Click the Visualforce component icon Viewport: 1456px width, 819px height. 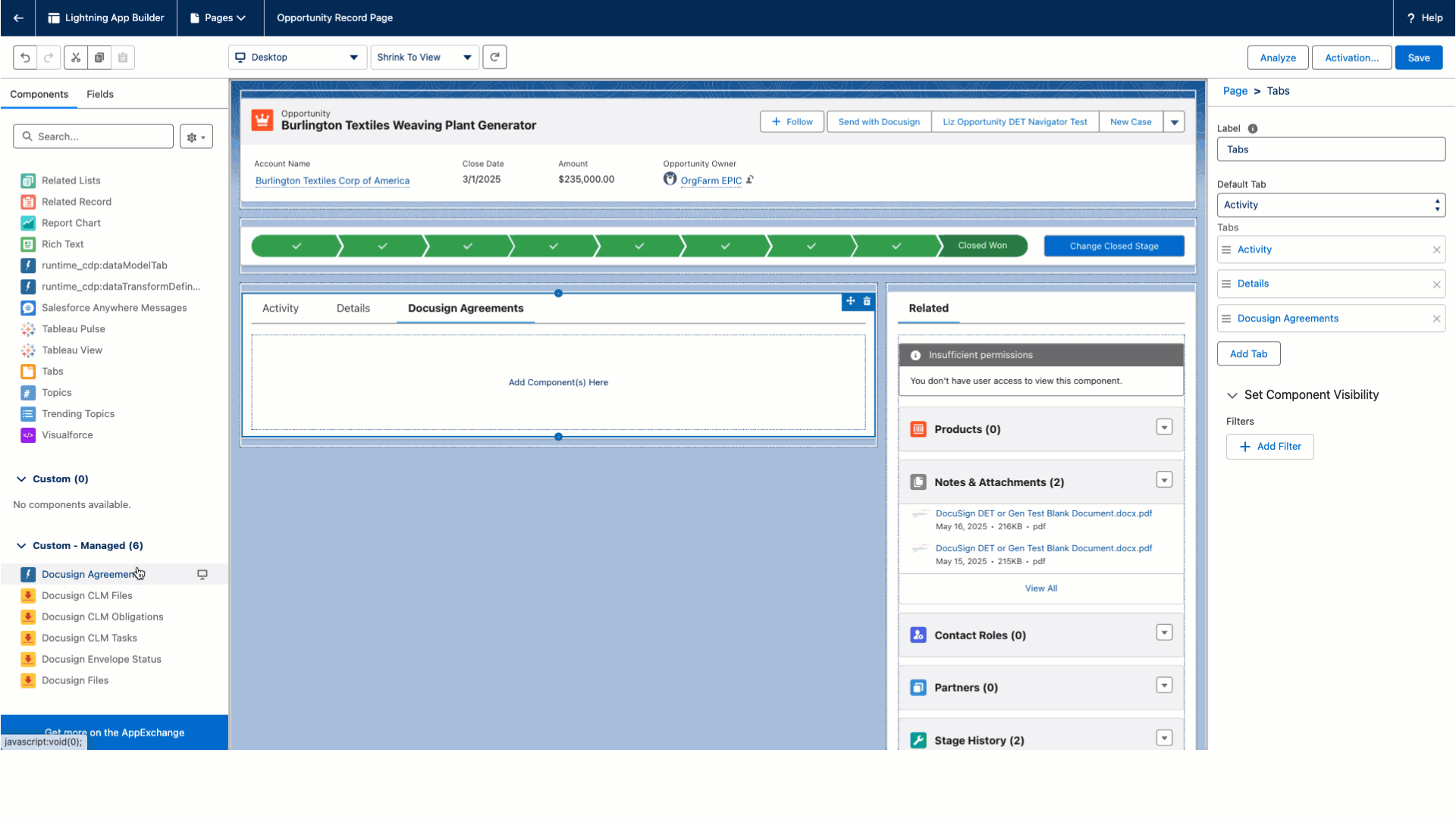click(x=28, y=435)
